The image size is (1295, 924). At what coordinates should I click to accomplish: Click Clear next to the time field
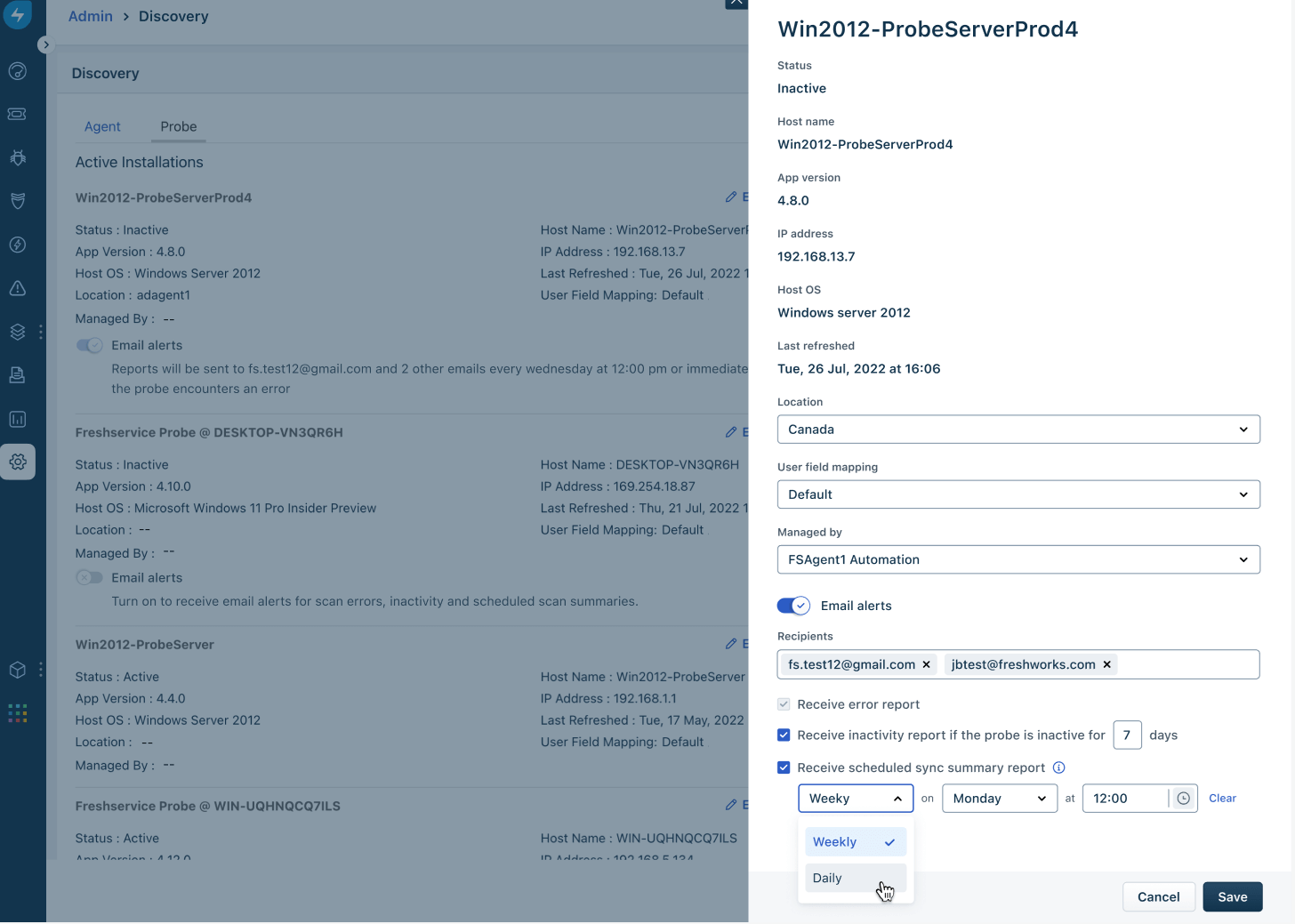coord(1222,799)
